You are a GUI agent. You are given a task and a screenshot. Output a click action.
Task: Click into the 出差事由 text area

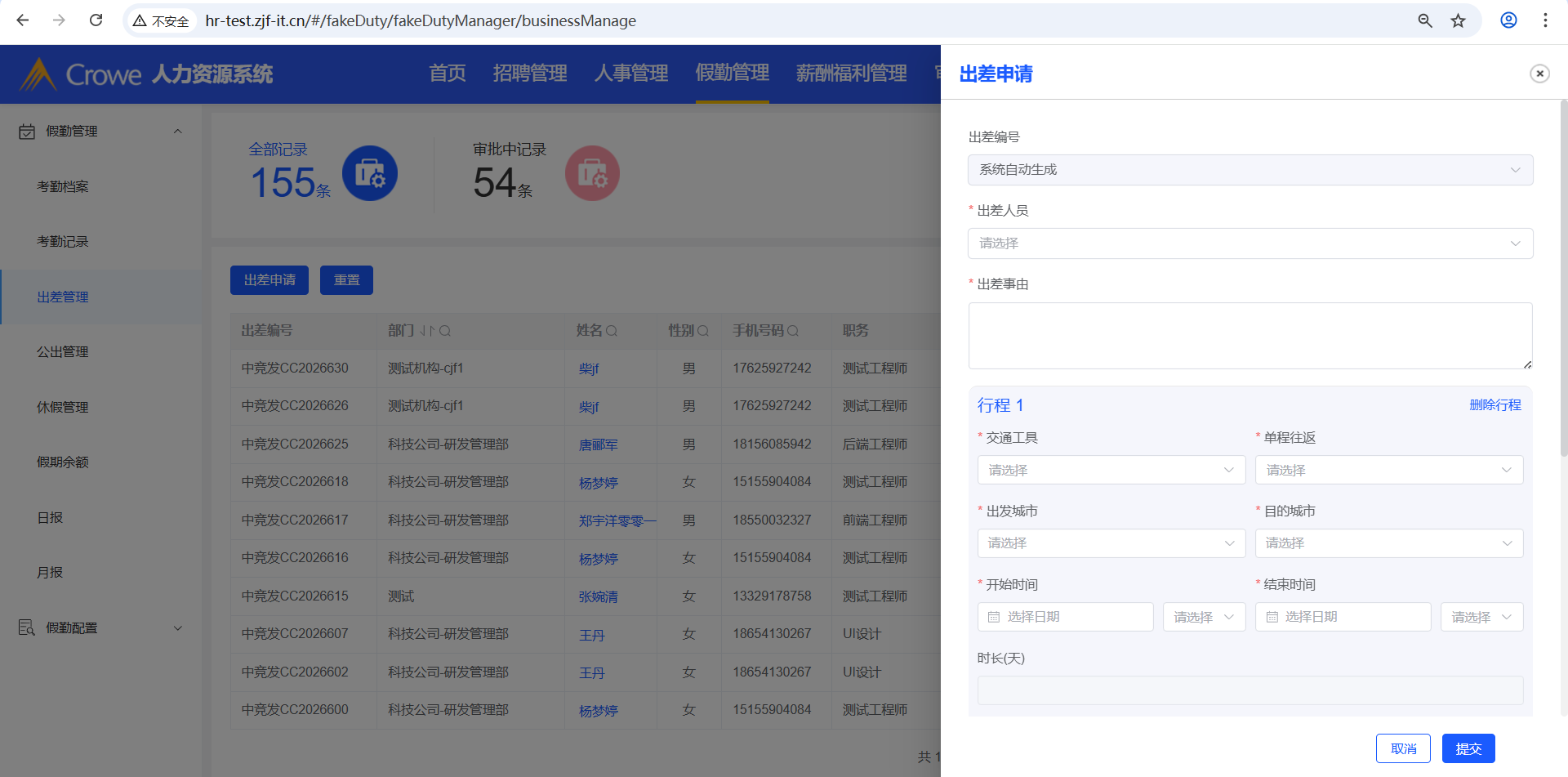click(x=1249, y=336)
